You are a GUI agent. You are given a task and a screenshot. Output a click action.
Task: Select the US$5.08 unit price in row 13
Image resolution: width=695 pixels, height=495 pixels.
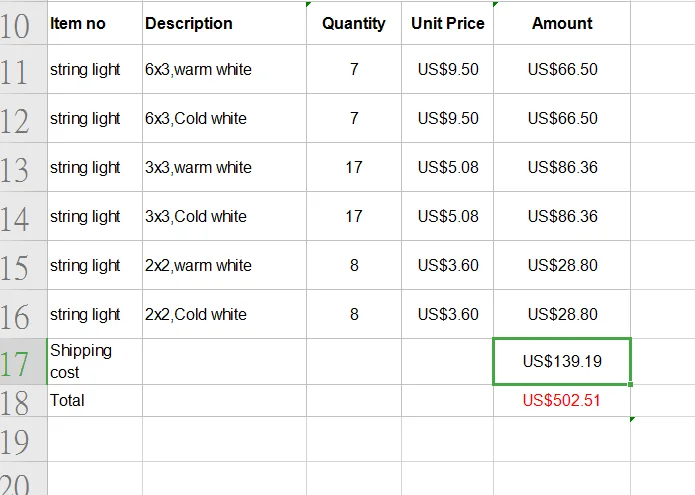448,168
